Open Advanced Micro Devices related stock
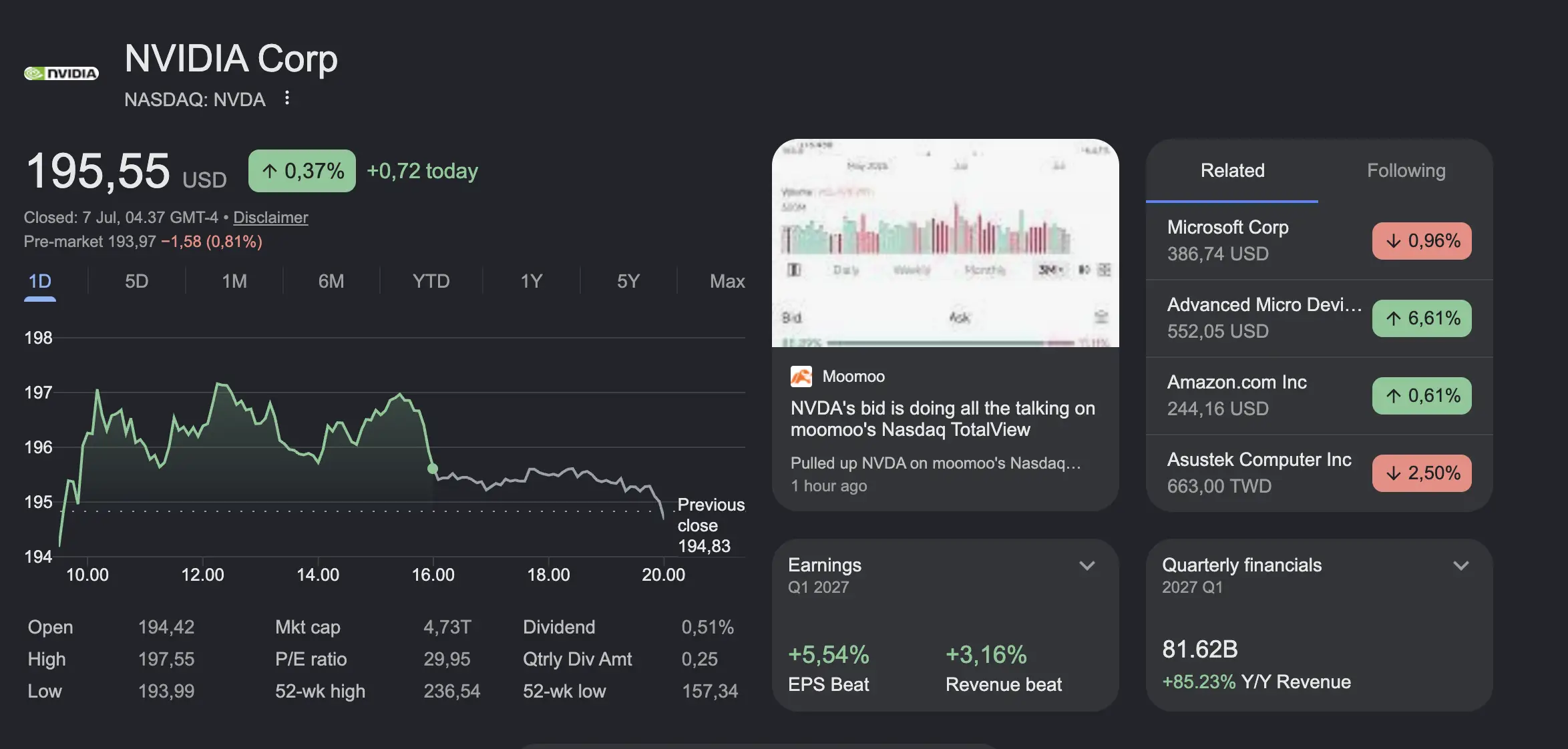The image size is (1568, 749). pos(1319,318)
